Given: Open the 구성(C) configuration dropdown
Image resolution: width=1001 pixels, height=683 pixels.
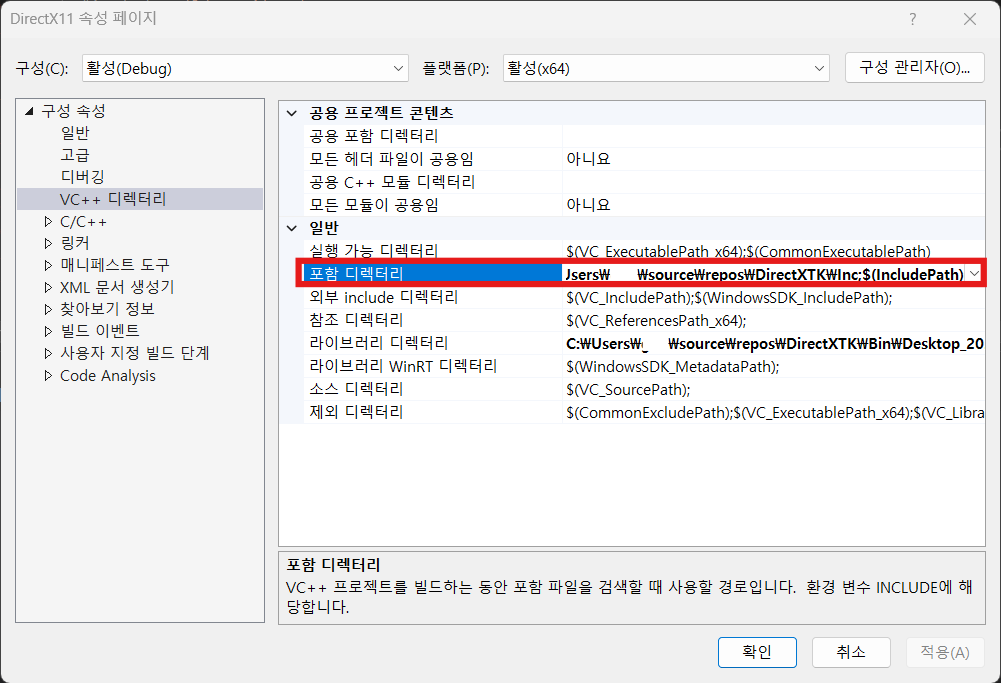Looking at the screenshot, I should coord(245,68).
